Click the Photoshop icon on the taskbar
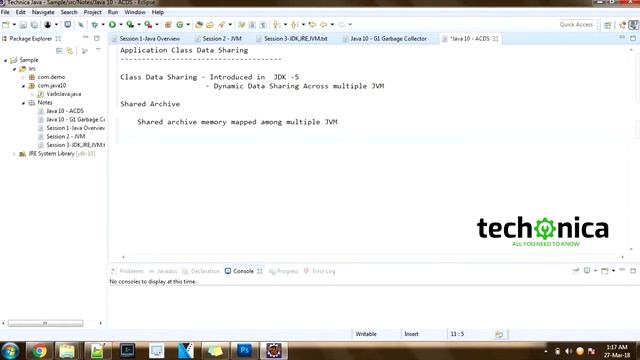Screen dimensions: 640x360 click(x=244, y=351)
